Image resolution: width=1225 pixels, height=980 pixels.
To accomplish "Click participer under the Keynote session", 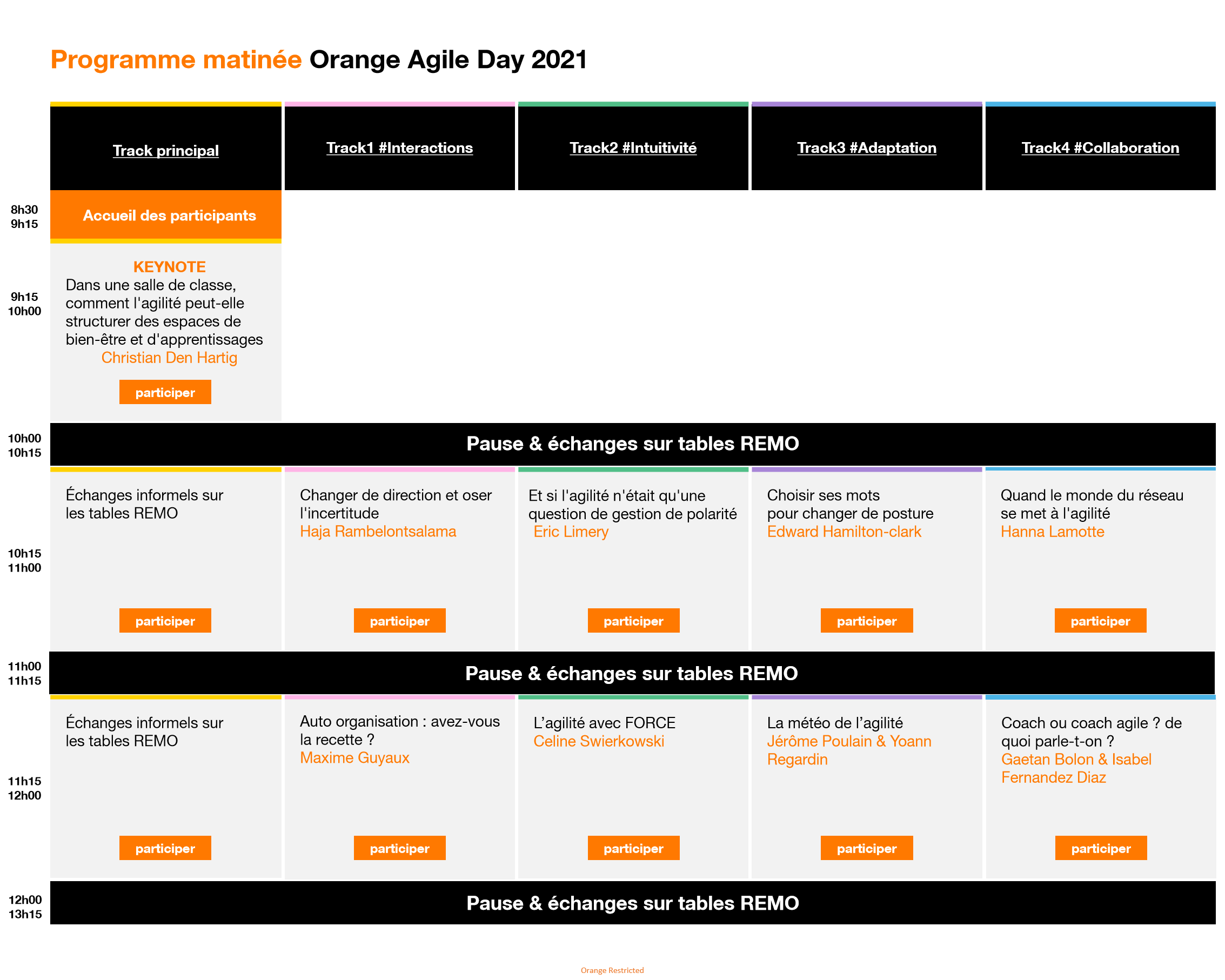I will pyautogui.click(x=165, y=392).
